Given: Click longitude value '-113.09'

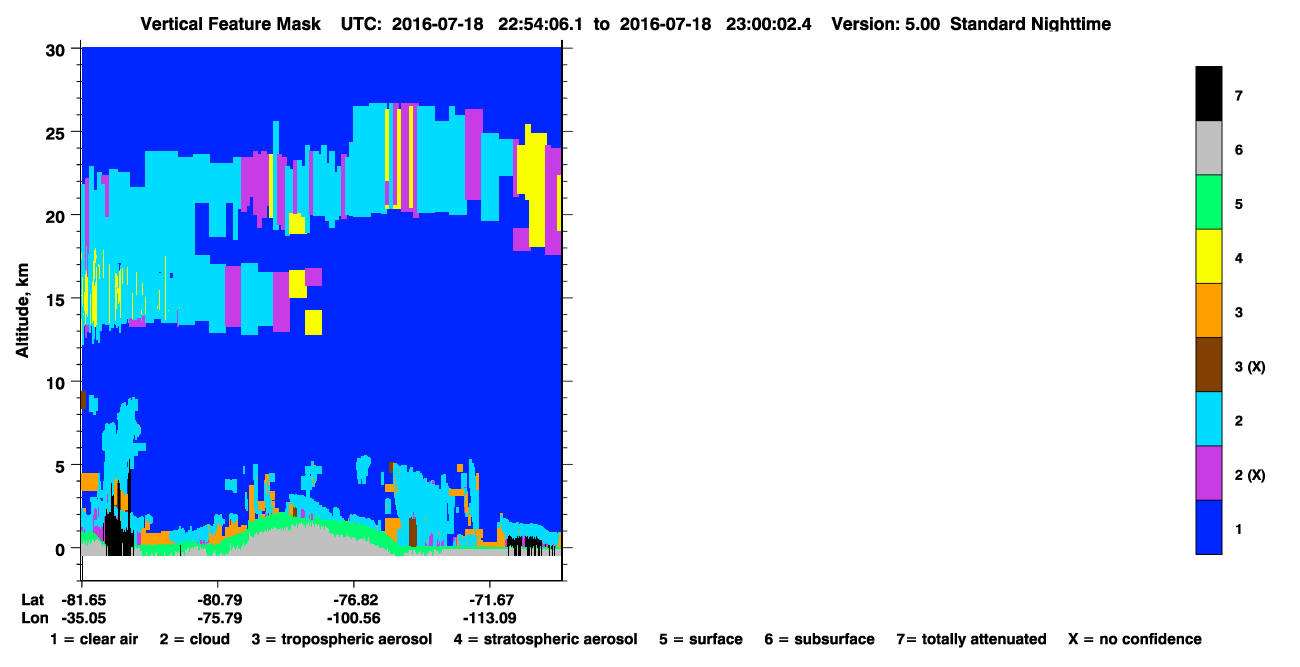Looking at the screenshot, I should point(489,617).
